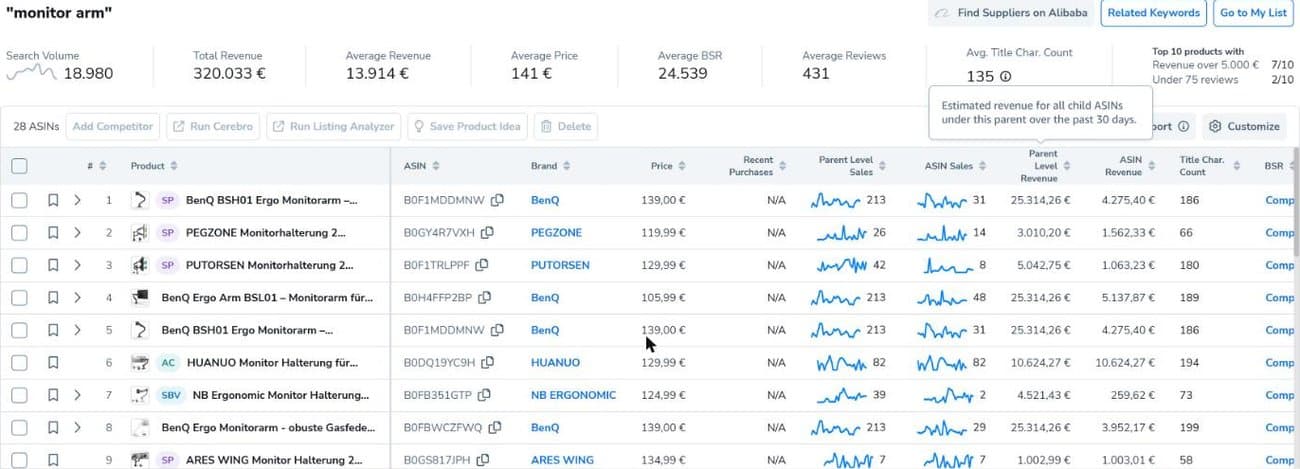View the Search Volume trend sparkline
The height and width of the screenshot is (469, 1300).
tap(31, 72)
